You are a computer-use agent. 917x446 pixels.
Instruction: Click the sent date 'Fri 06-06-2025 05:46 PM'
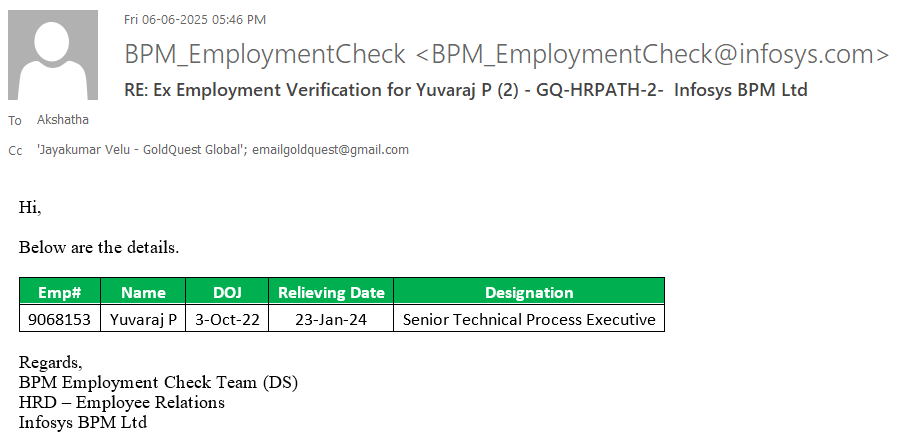click(x=195, y=20)
